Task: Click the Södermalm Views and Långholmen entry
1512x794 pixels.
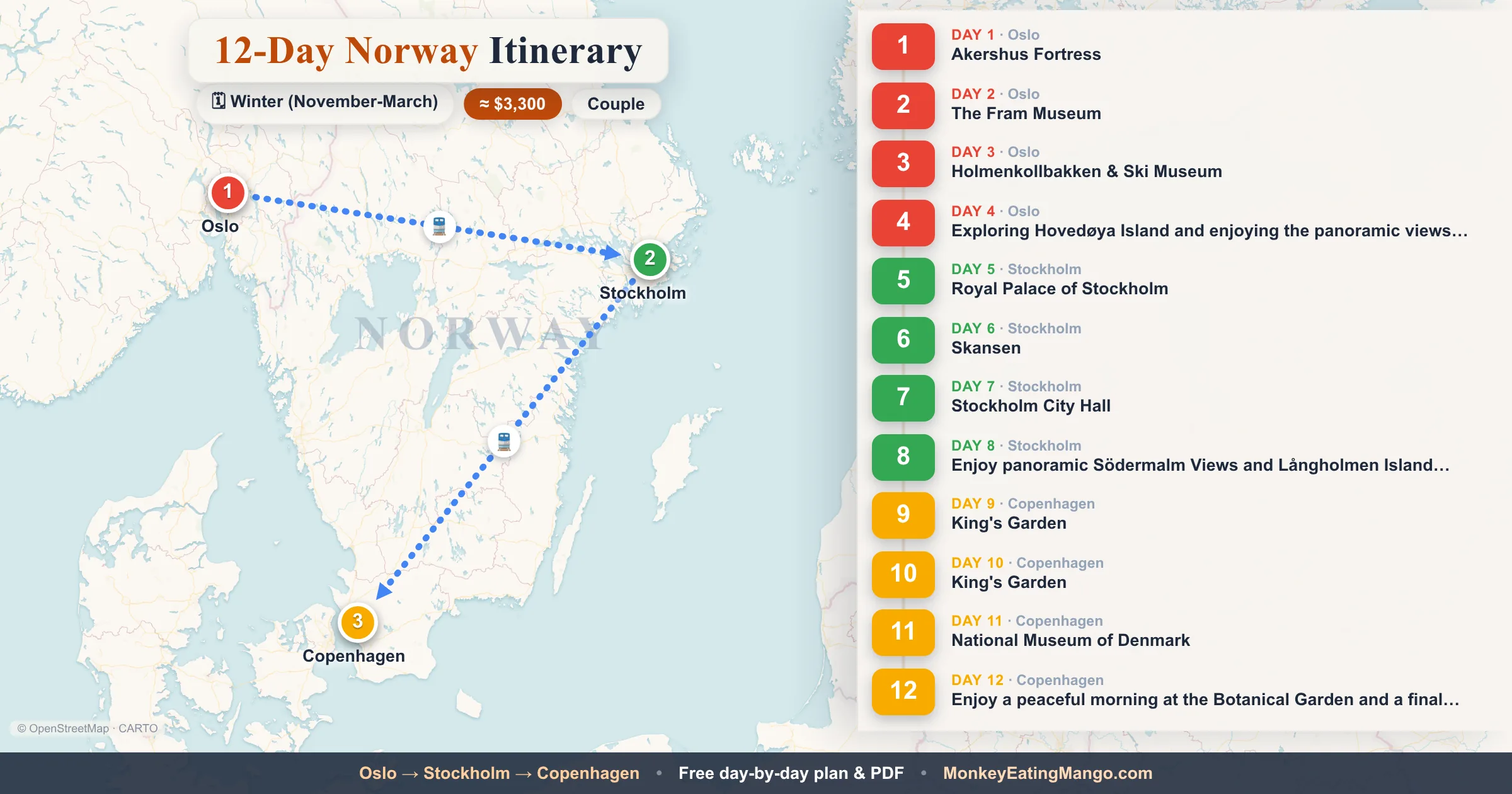Action: coord(1200,466)
